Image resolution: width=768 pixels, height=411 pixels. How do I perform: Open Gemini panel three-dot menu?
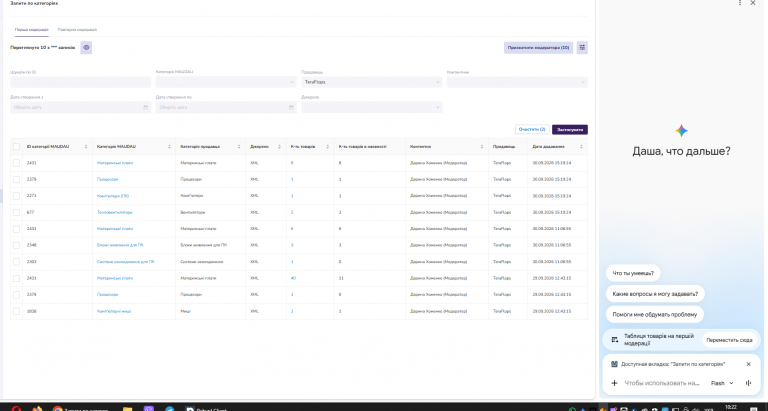(740, 3)
